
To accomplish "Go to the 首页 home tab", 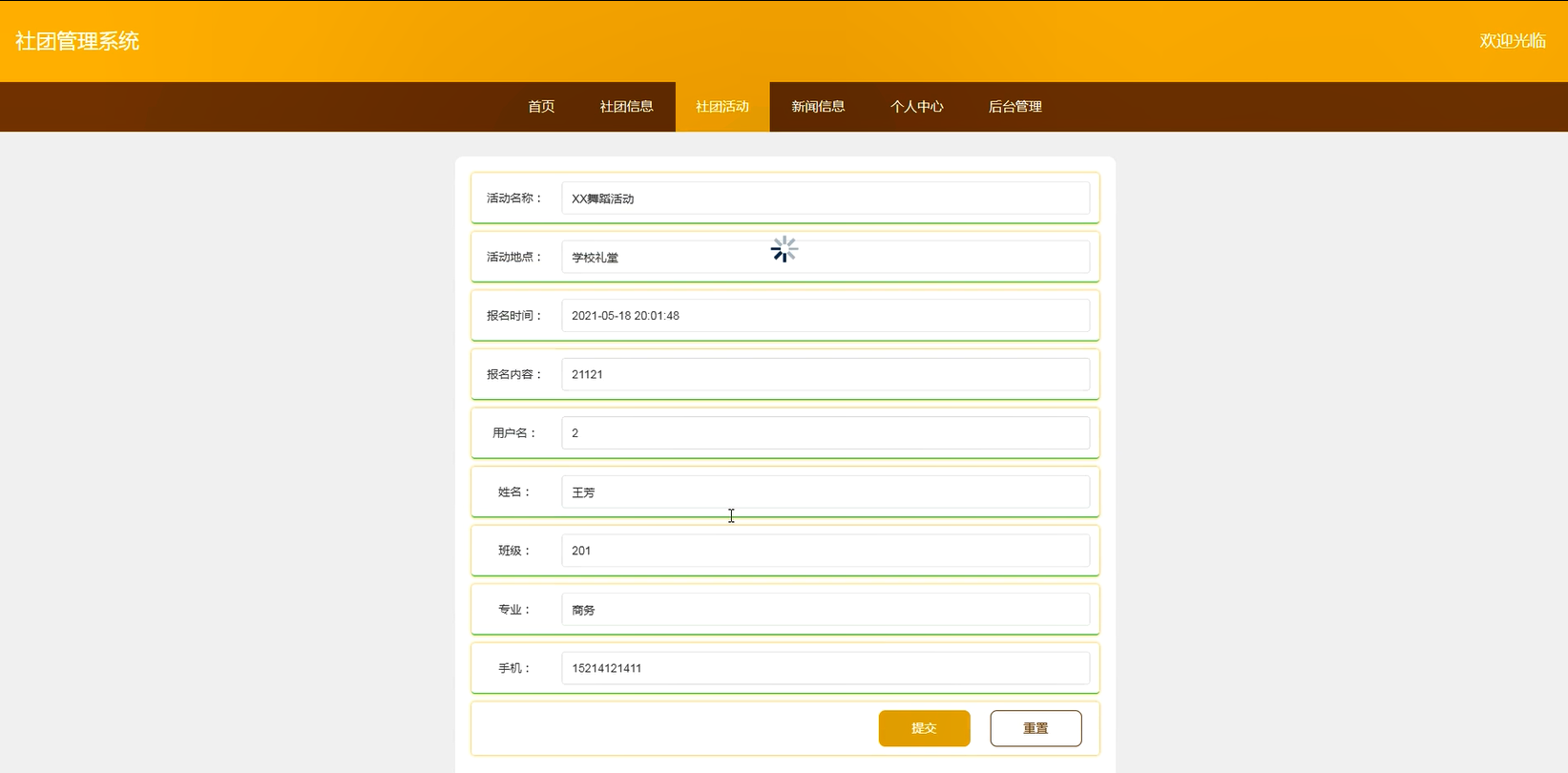I will pyautogui.click(x=541, y=107).
